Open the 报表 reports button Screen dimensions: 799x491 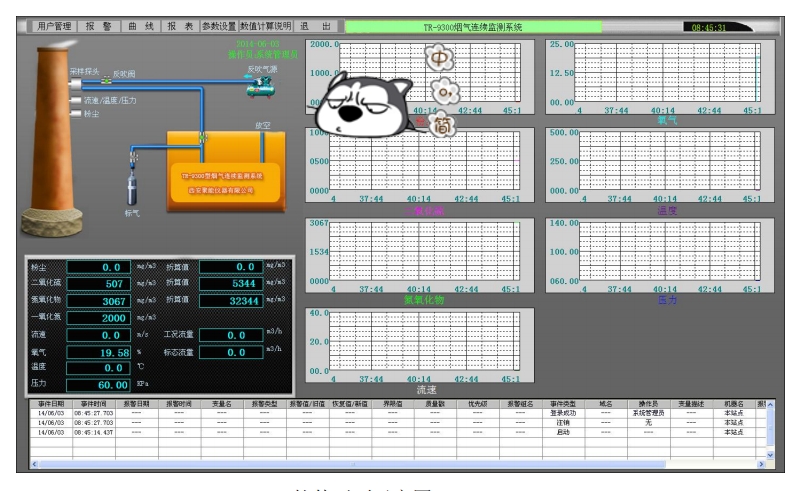pyautogui.click(x=180, y=27)
